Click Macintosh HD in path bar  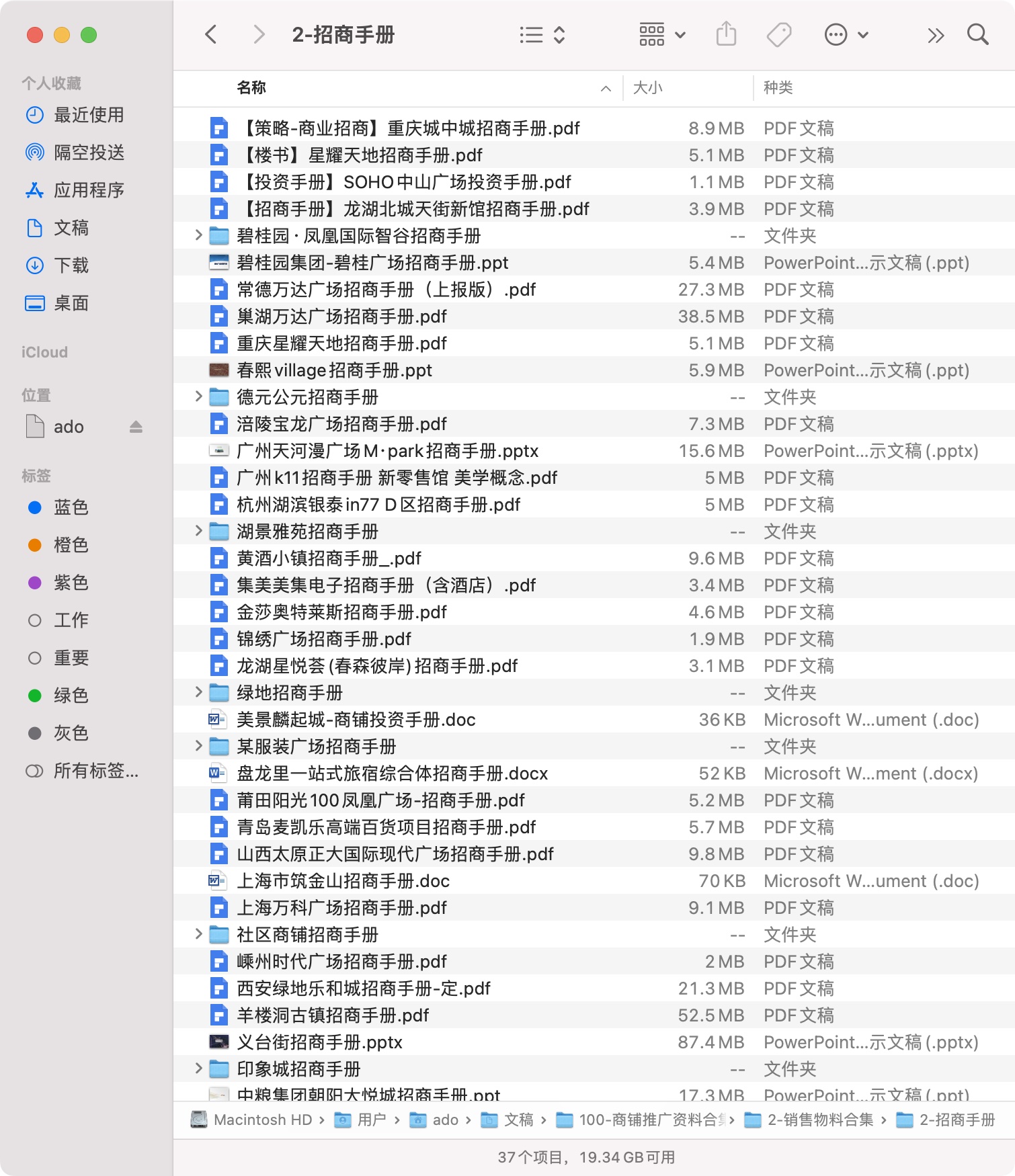pyautogui.click(x=251, y=1120)
